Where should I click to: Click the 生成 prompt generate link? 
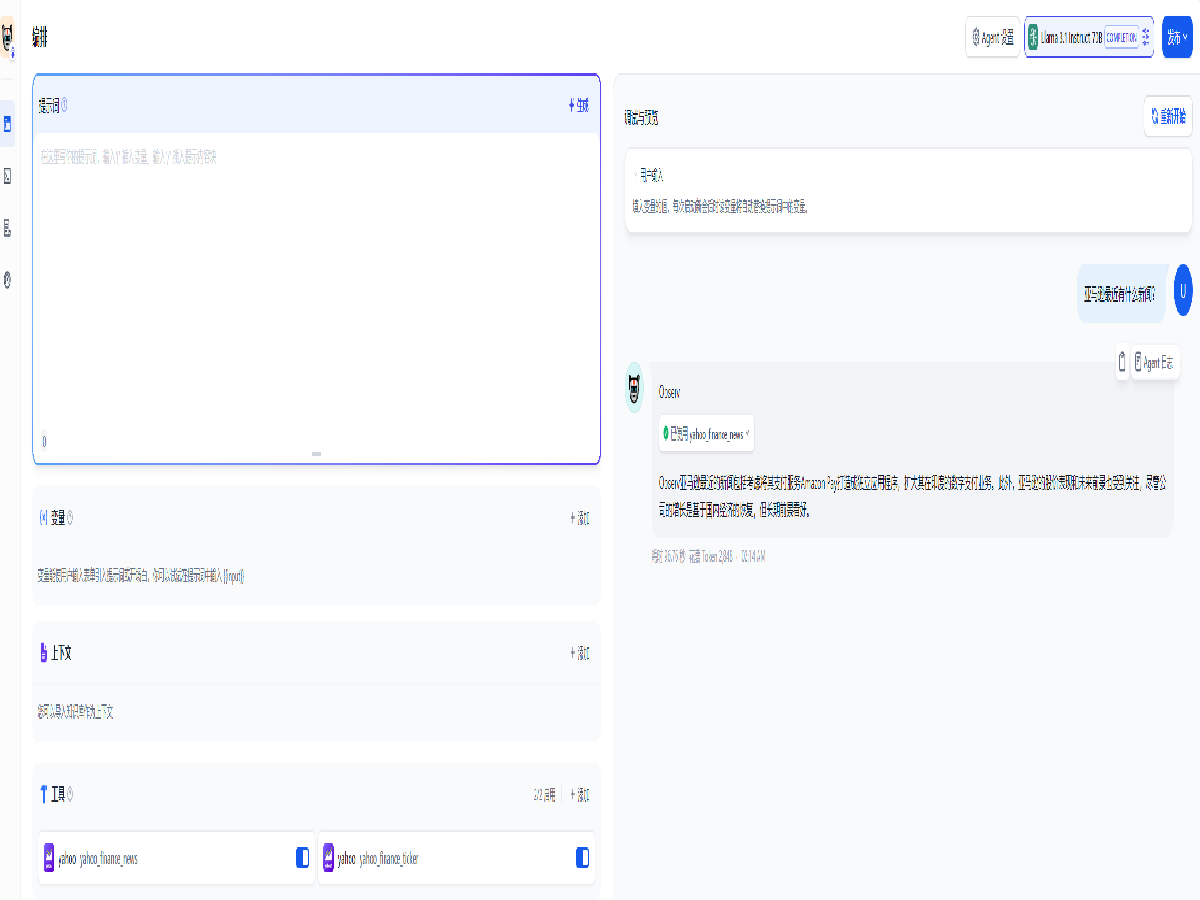coord(579,105)
